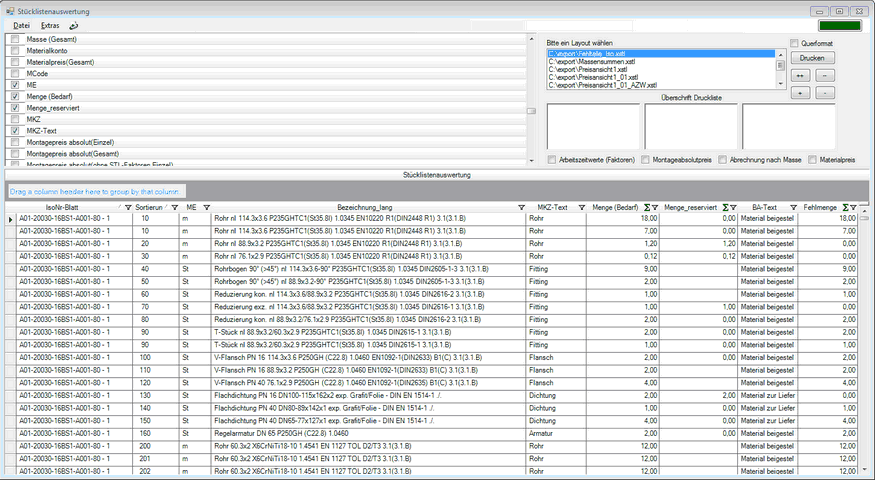Uncheck the Menge (Bedarf) field checkbox
This screenshot has width=875, height=480.
click(15, 96)
